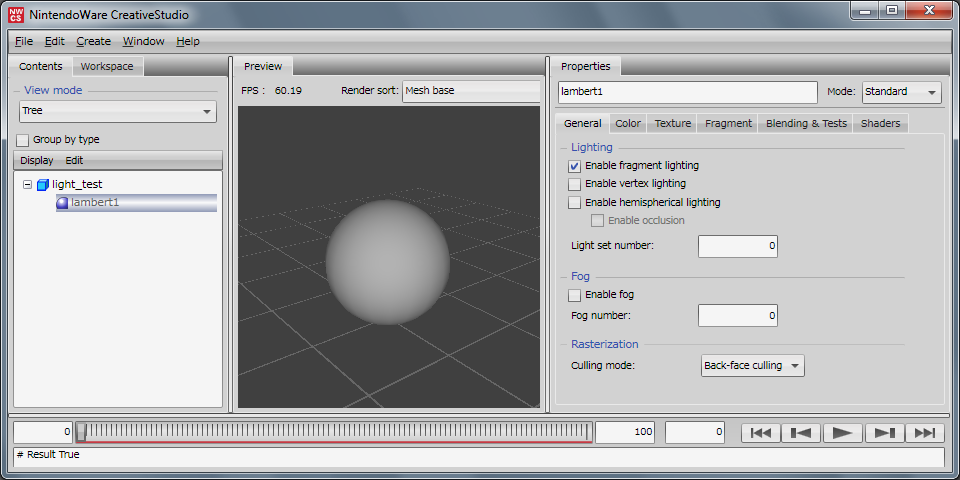Switch to the Blending & Tests tab
Screen dimensions: 960x480
pos(806,123)
